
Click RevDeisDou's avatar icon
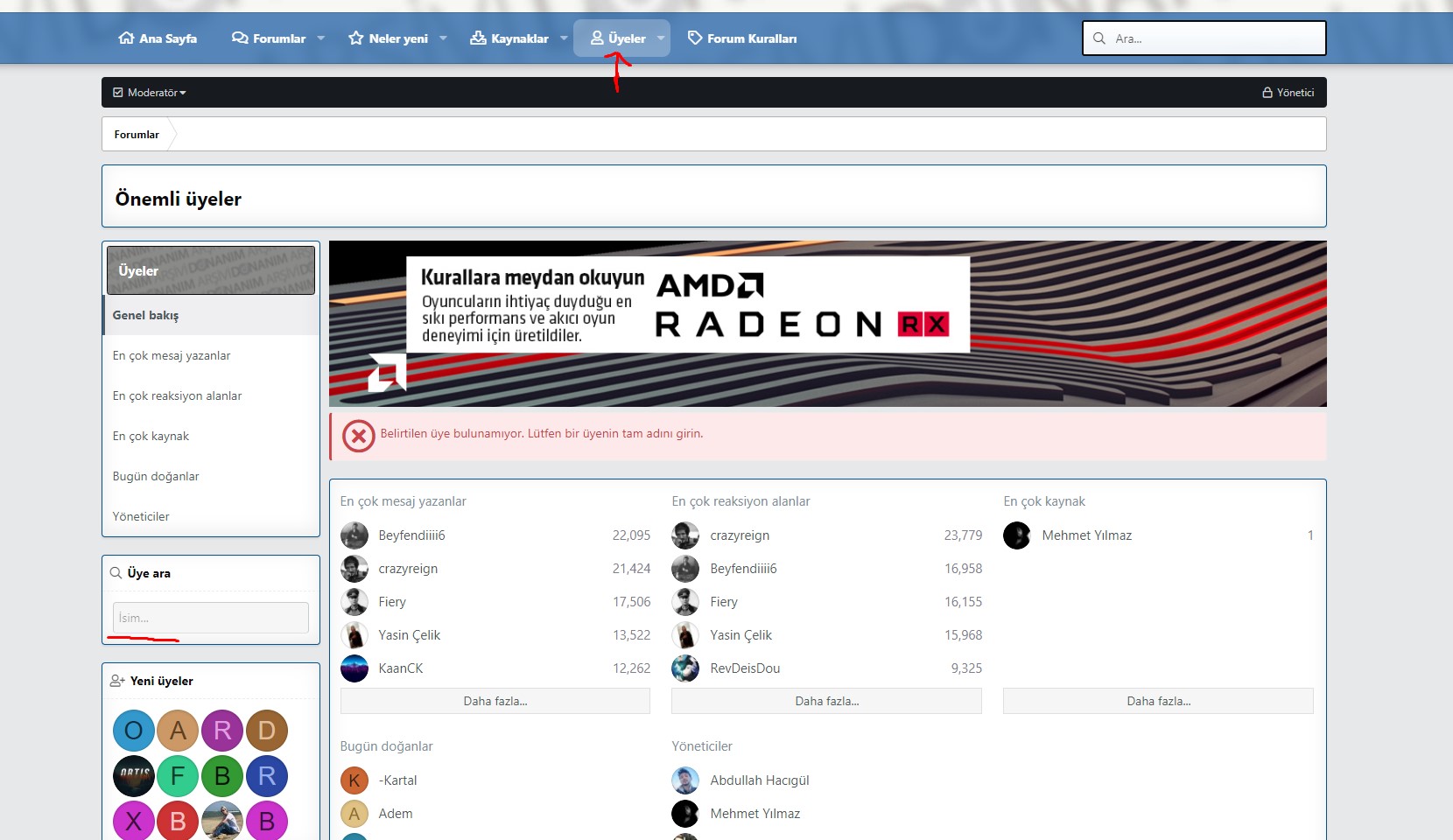[685, 668]
